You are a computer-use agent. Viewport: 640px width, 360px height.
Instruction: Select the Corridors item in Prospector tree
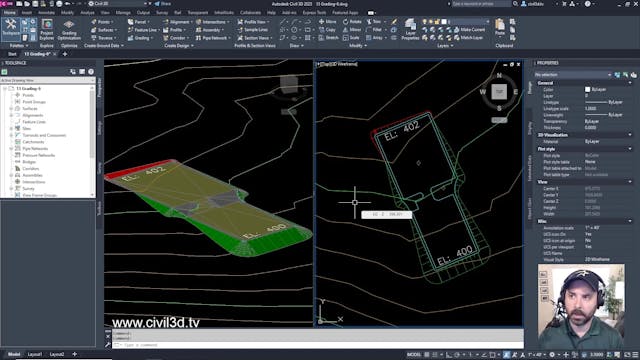click(31, 169)
